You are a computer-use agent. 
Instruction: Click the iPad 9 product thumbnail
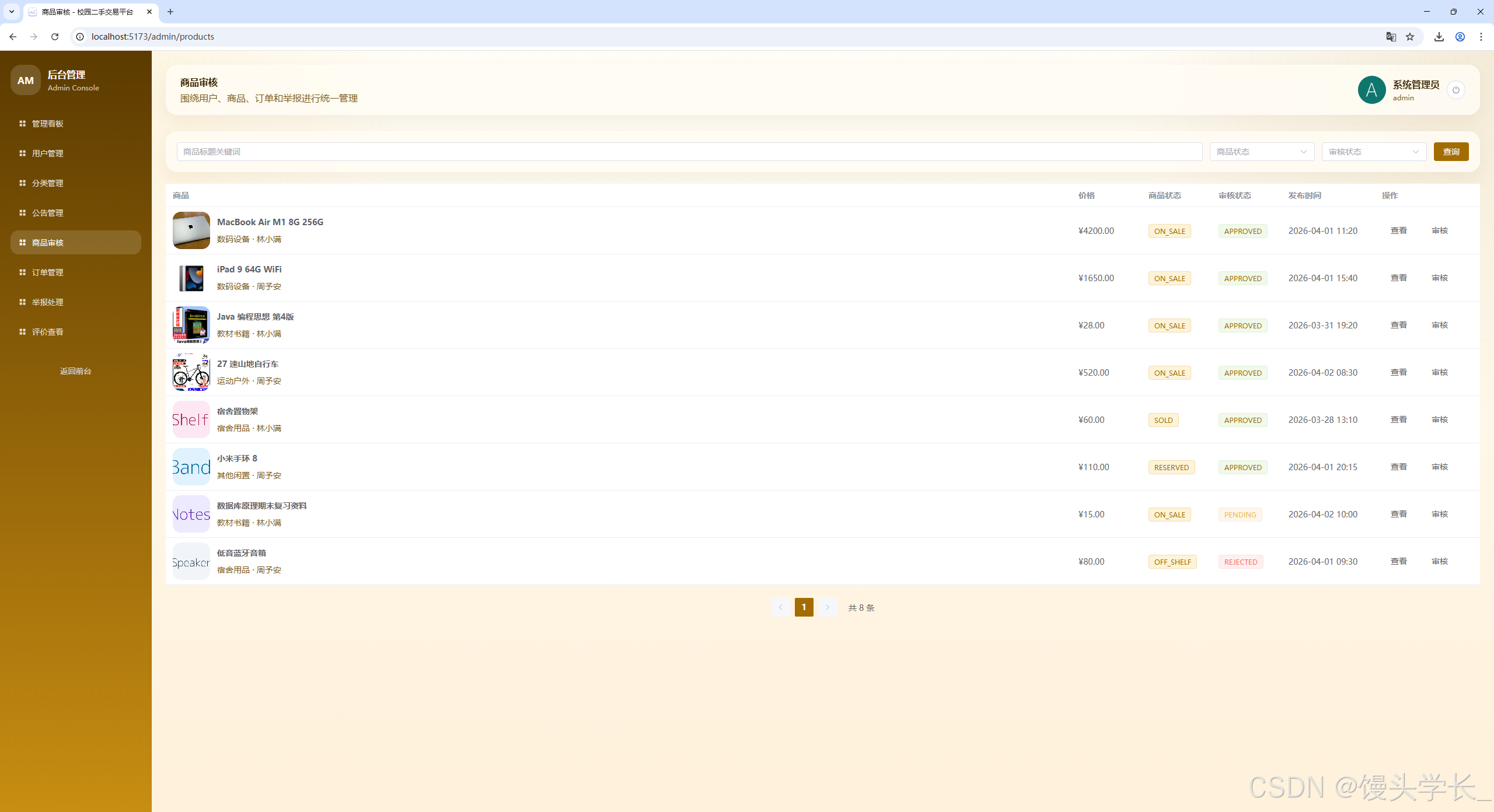pos(191,278)
